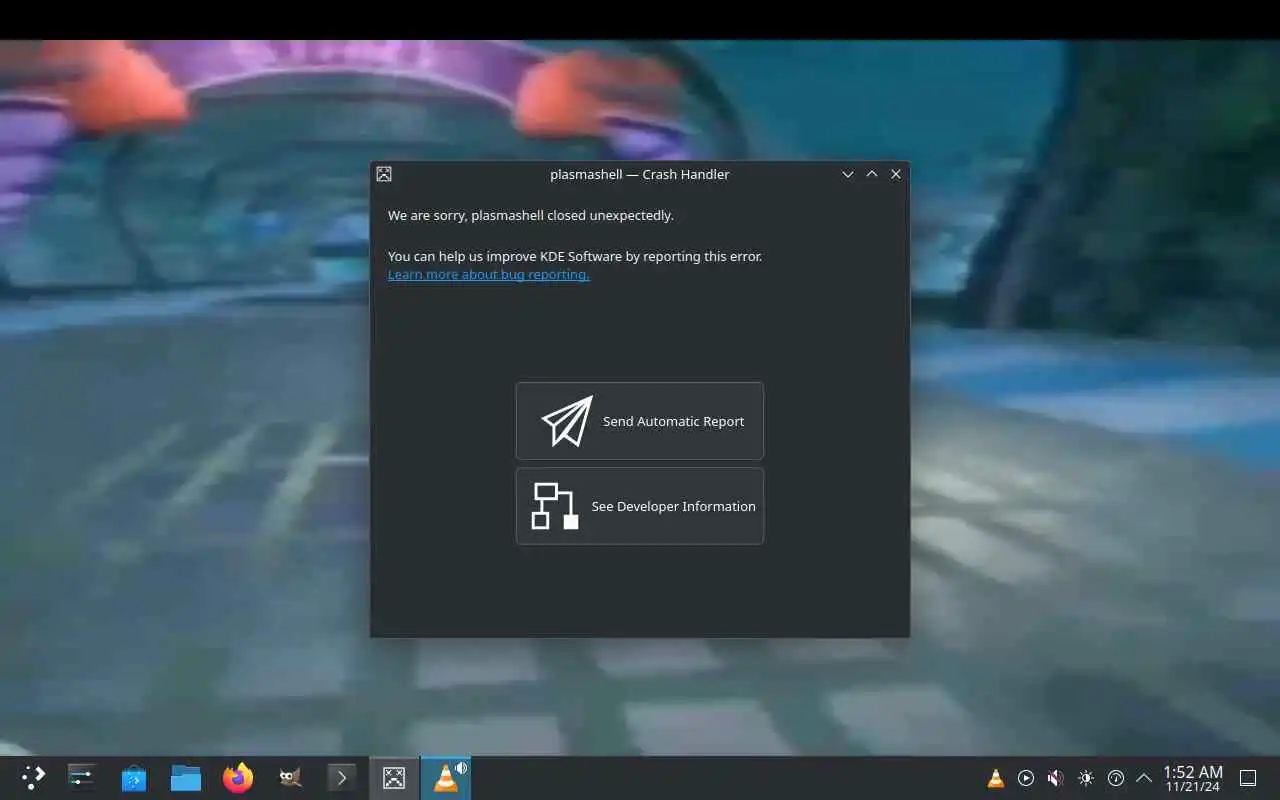Screen dimensions: 1280x800
Task: Follow Learn more about bug reporting link
Action: coord(489,275)
